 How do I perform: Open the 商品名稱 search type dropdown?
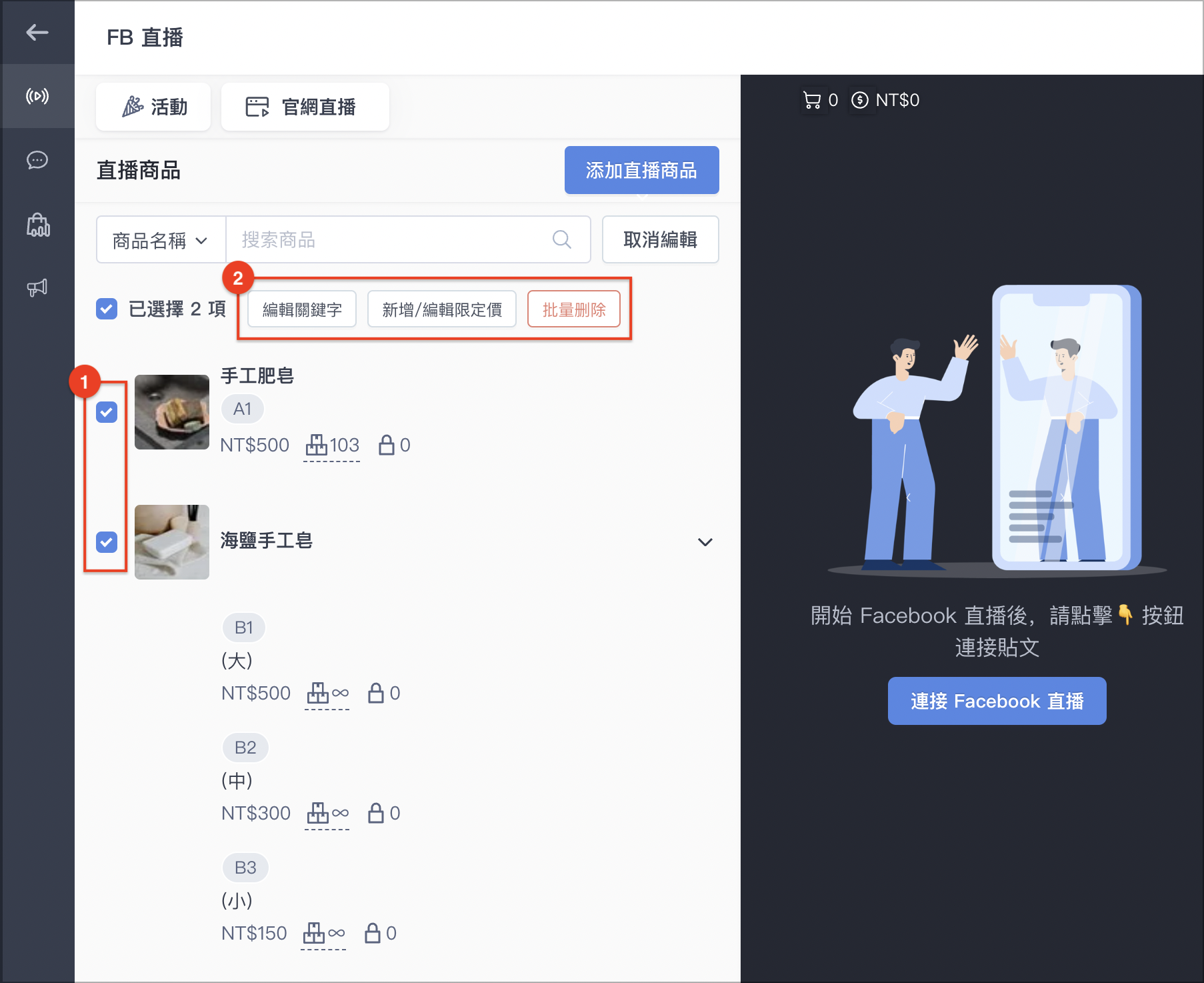(161, 239)
